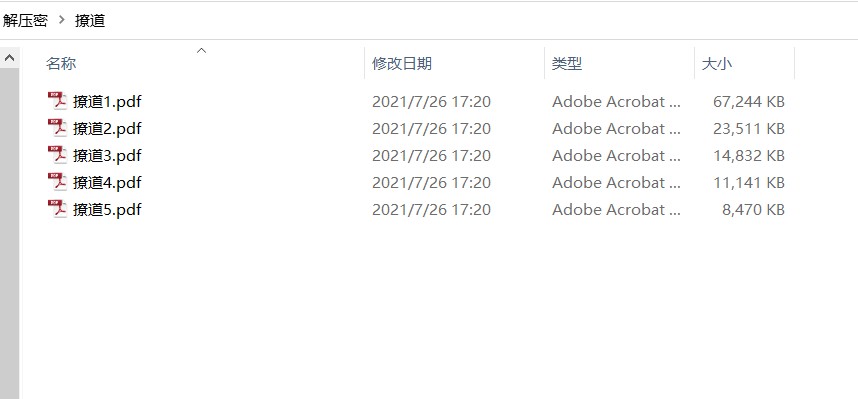This screenshot has width=858, height=399.
Task: Select the 撩道5.pdf PDF icon
Action: [57, 209]
